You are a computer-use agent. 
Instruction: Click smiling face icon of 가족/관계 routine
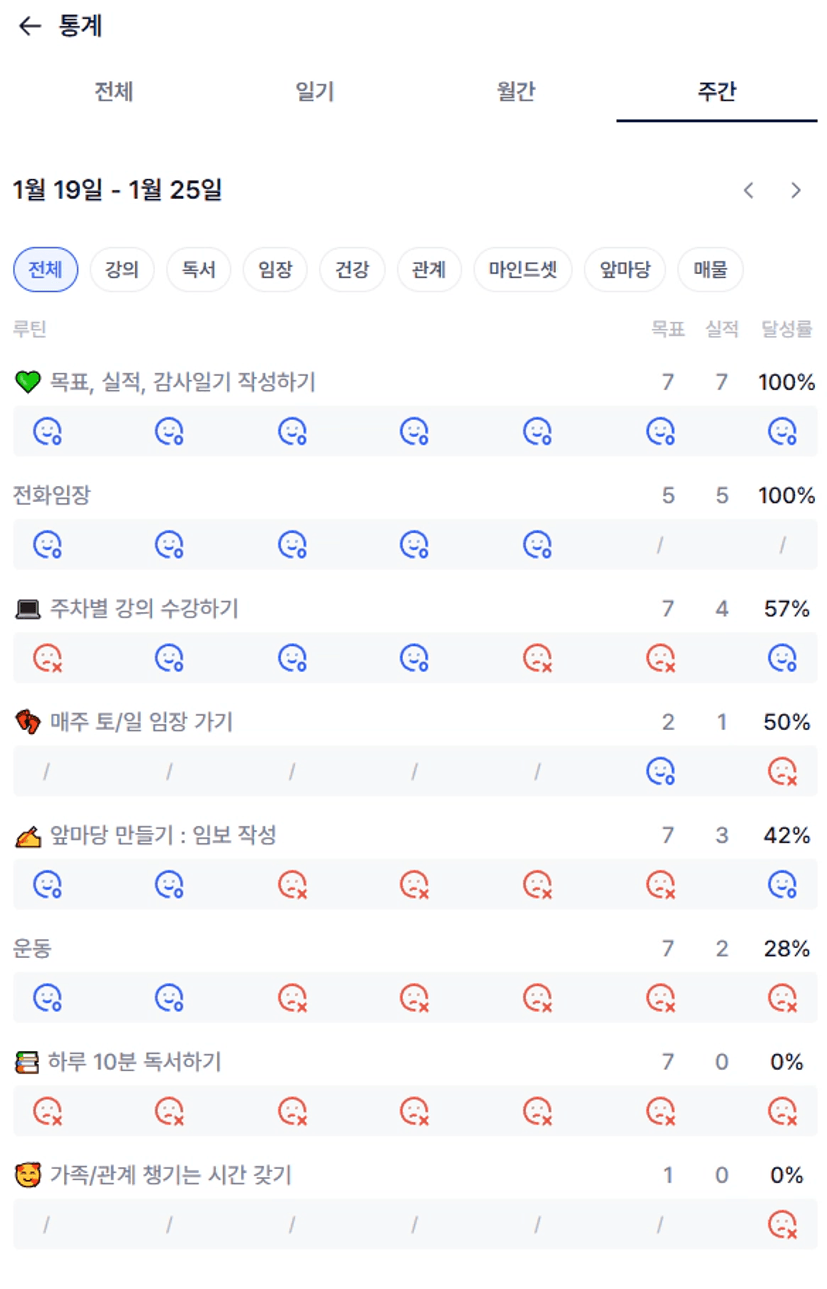click(x=28, y=1175)
